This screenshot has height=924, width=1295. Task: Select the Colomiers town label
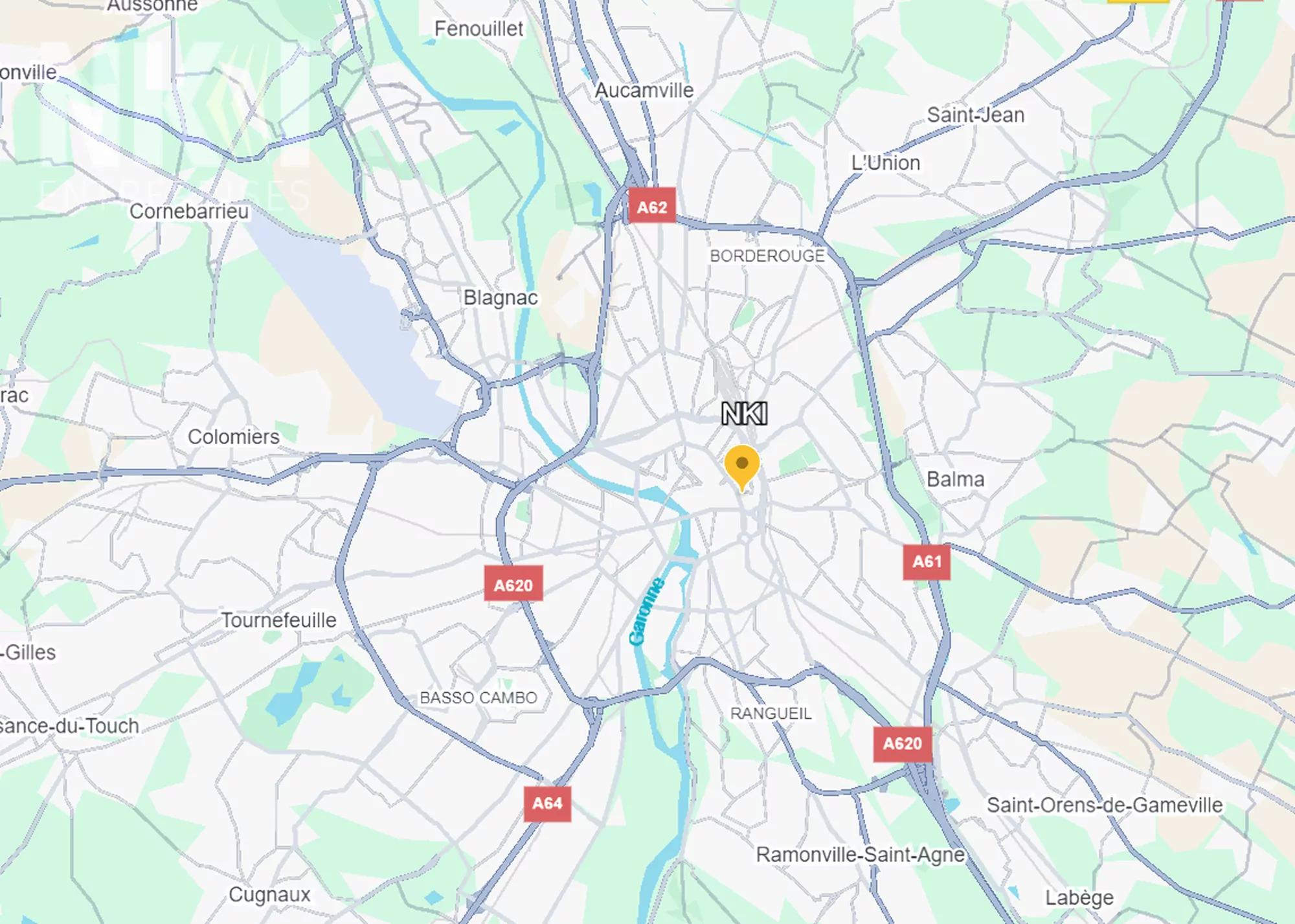point(234,436)
